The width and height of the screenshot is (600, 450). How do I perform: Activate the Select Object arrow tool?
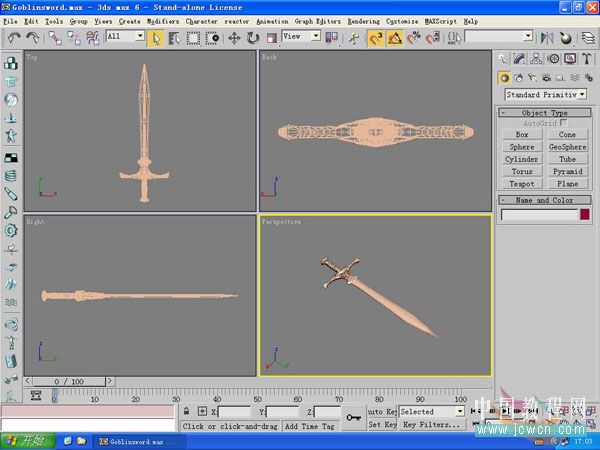156,38
